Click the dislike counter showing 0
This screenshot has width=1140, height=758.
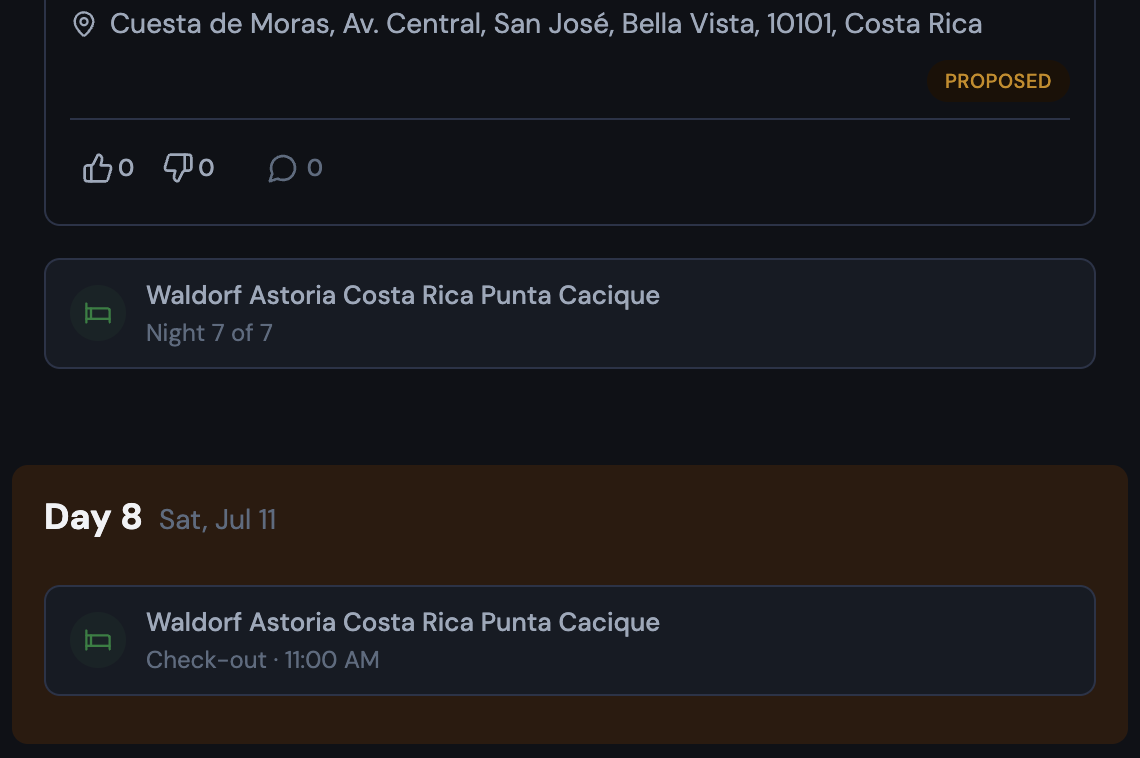(x=206, y=167)
